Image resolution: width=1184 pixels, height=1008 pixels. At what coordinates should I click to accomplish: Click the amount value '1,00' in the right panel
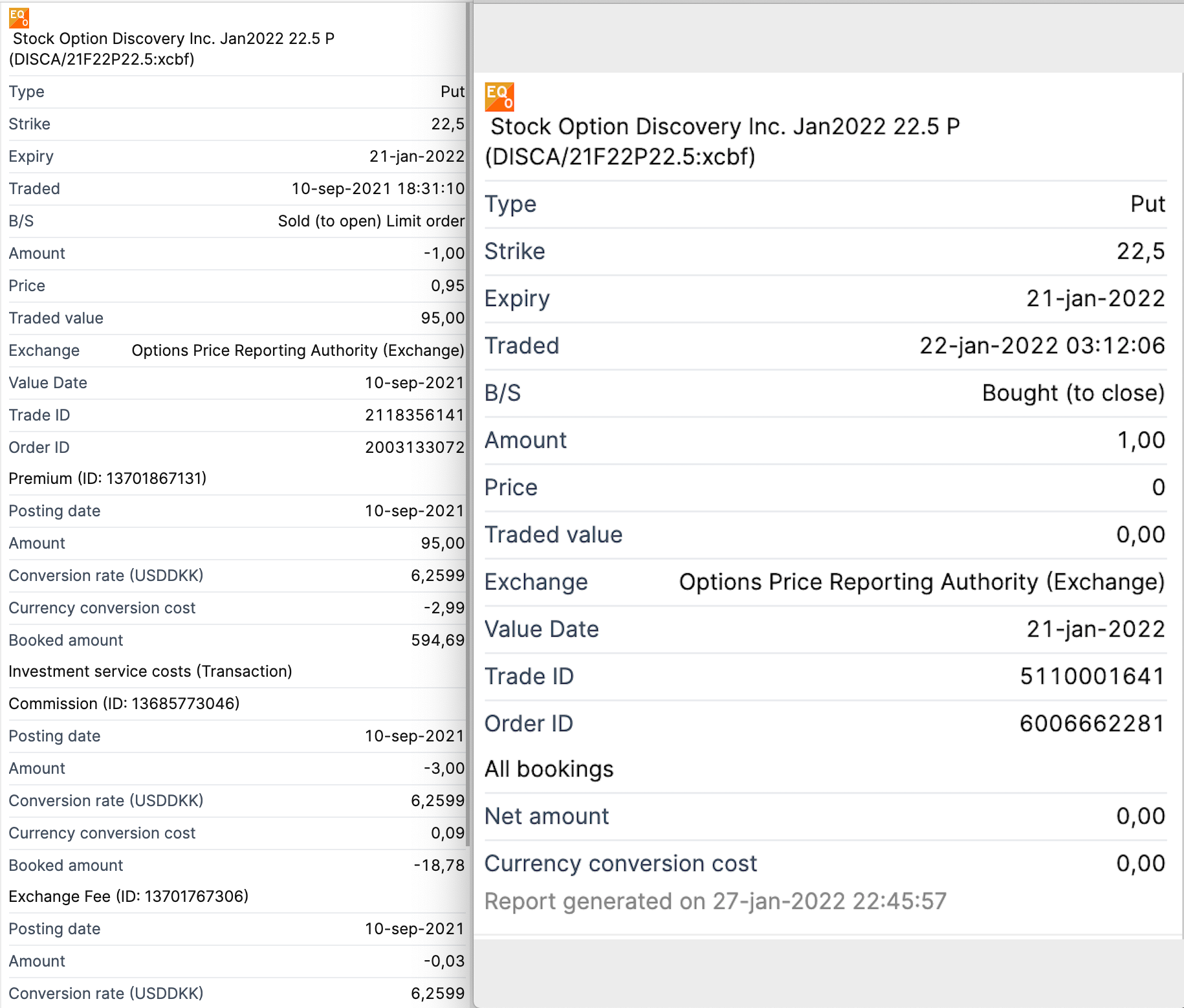(1141, 441)
